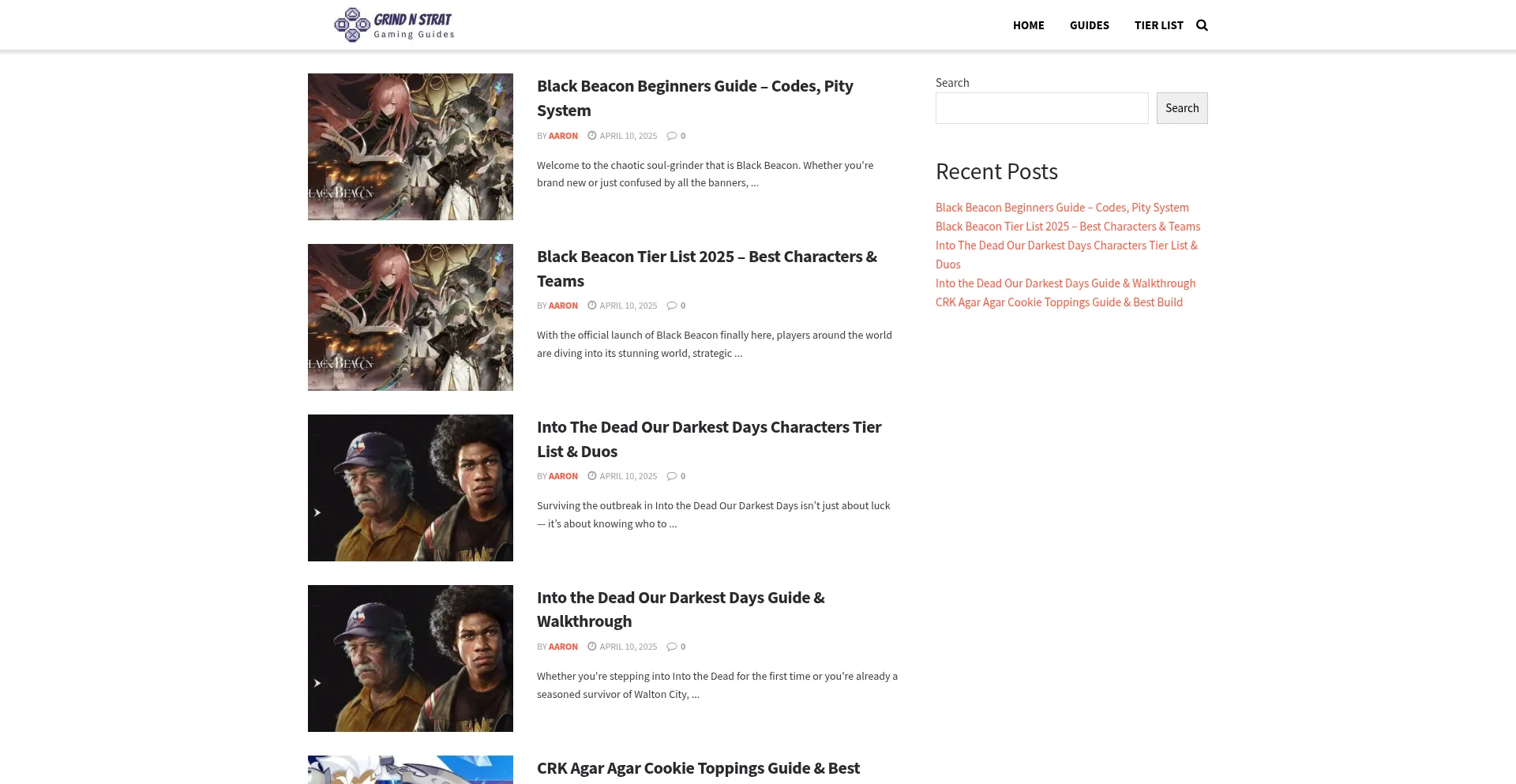This screenshot has height=784, width=1516.
Task: Click comment bubble icon on Black Beacon Tier List post
Action: pyautogui.click(x=671, y=306)
